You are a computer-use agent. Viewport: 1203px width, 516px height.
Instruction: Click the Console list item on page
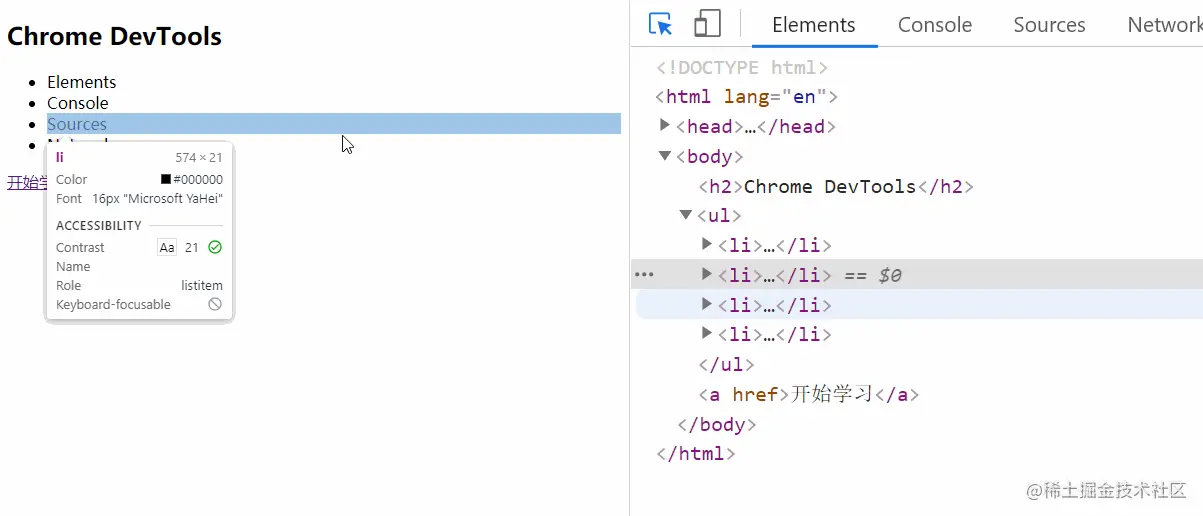pos(78,103)
